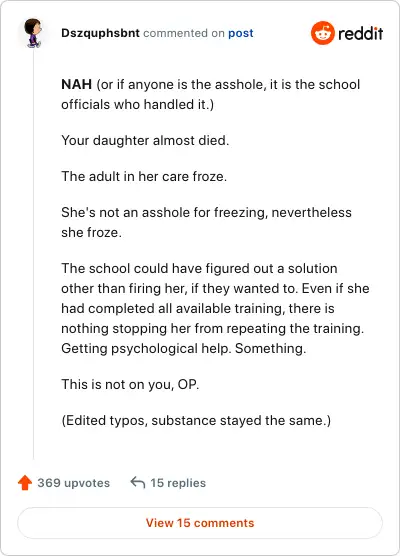
Task: Click the "She's not an asshole for freezing" paragraph
Action: coord(206,222)
